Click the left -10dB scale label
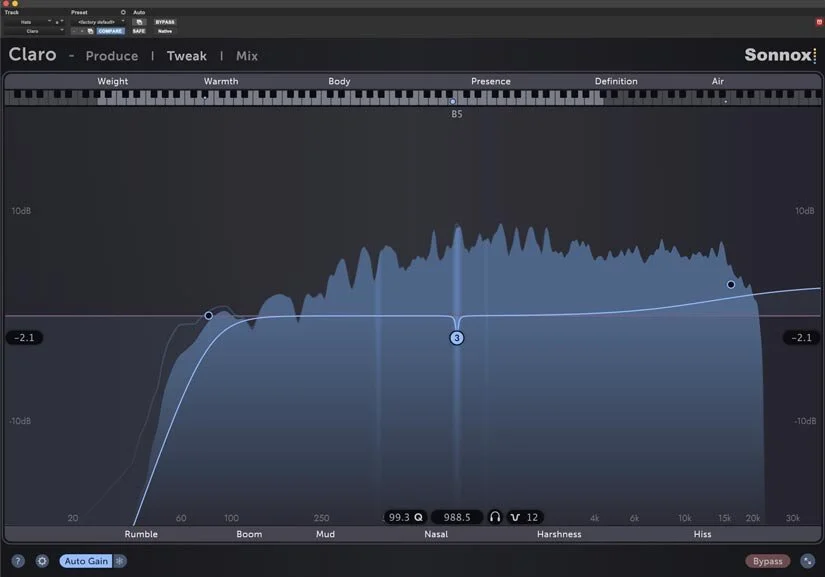This screenshot has width=825, height=577. pyautogui.click(x=20, y=421)
